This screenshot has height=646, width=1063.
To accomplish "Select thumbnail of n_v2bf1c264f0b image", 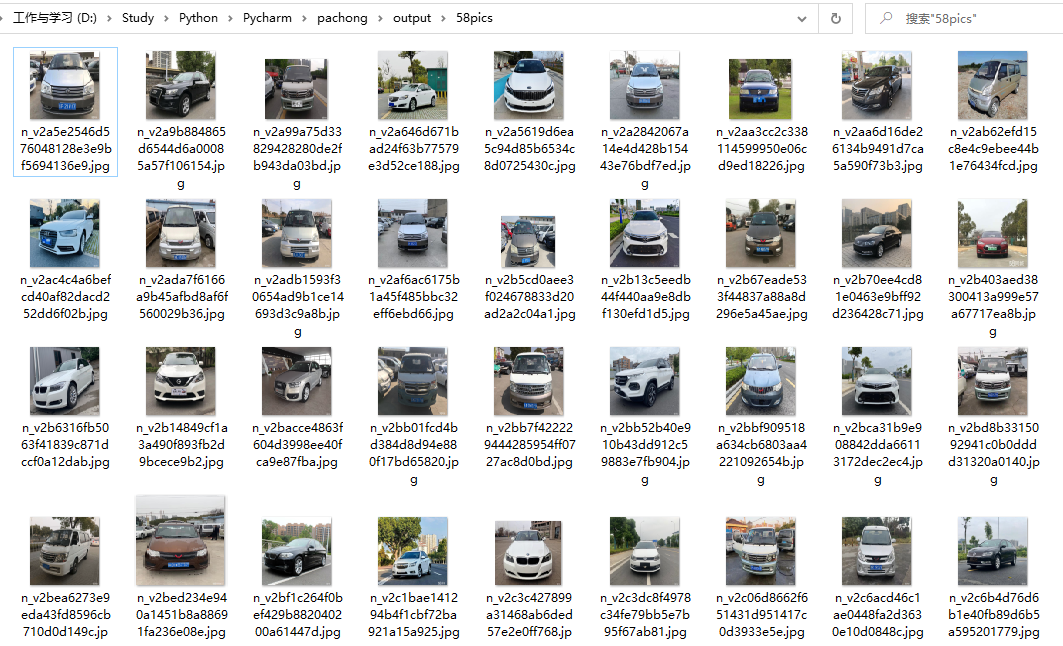I will click(x=297, y=551).
